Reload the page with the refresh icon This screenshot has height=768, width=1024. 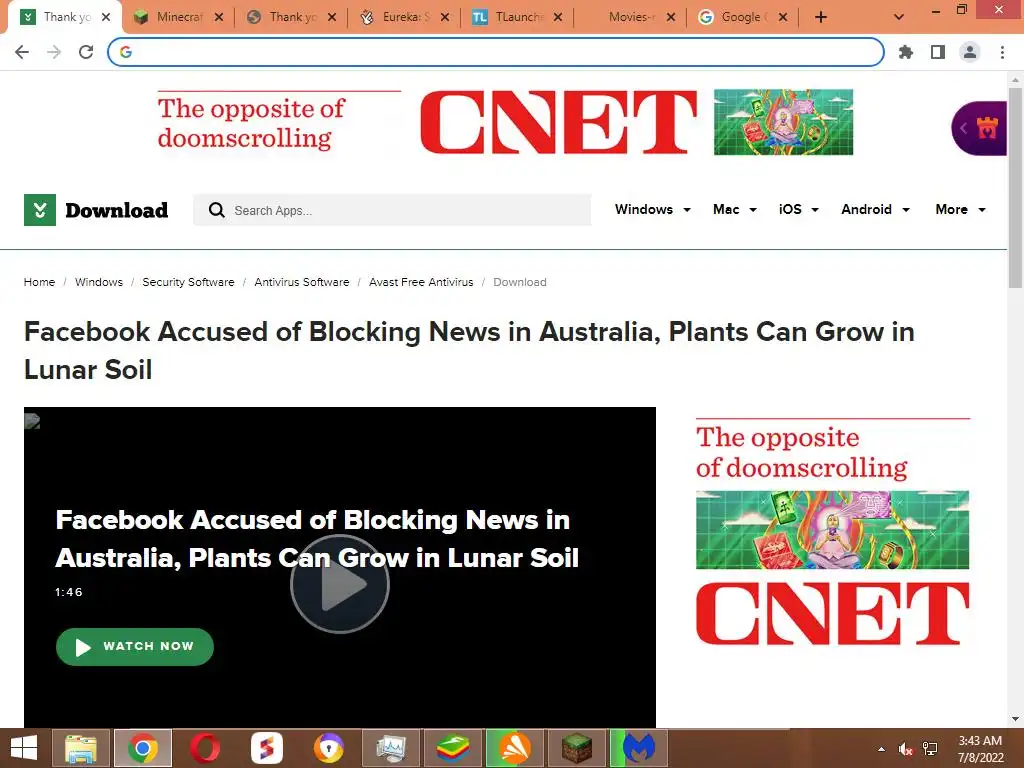coord(86,52)
